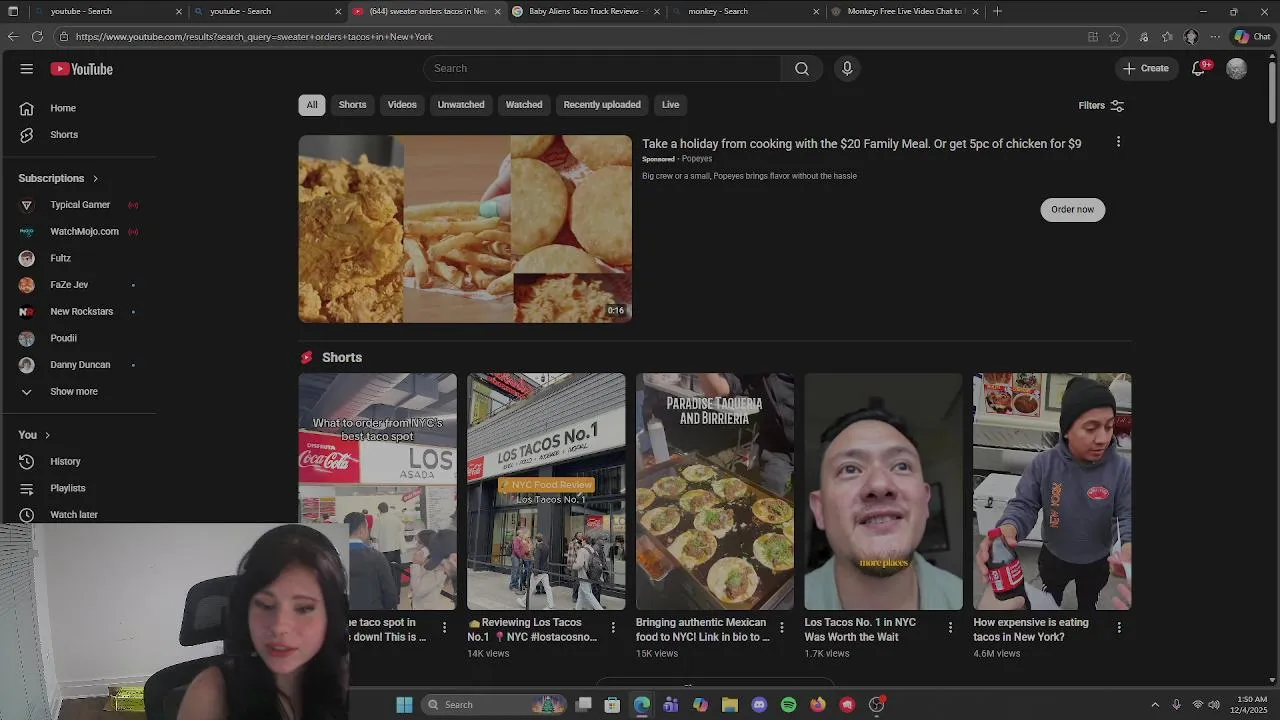Open Firefox from taskbar
The width and height of the screenshot is (1280, 720).
coord(818,705)
